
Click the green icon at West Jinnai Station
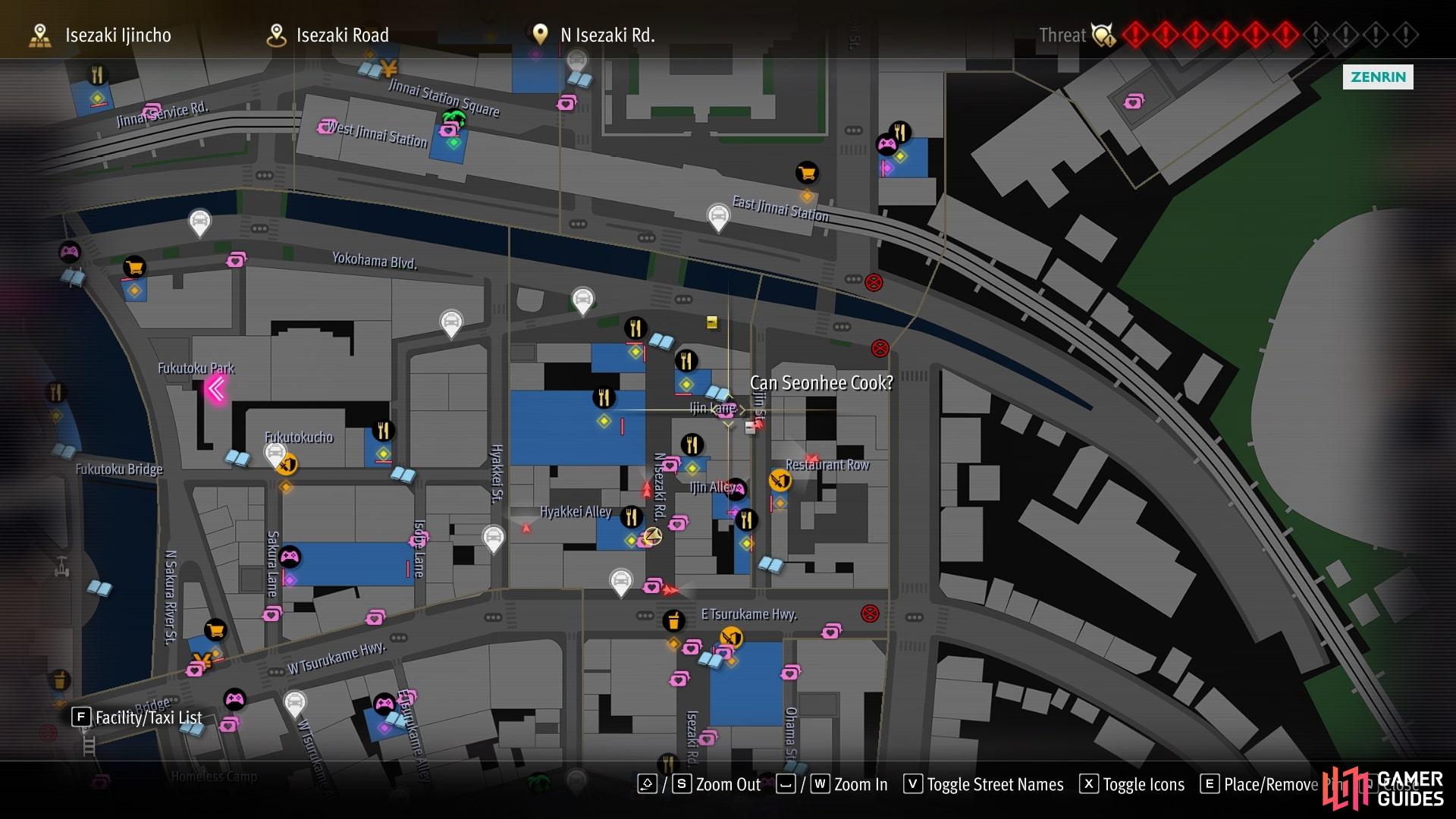[x=453, y=119]
